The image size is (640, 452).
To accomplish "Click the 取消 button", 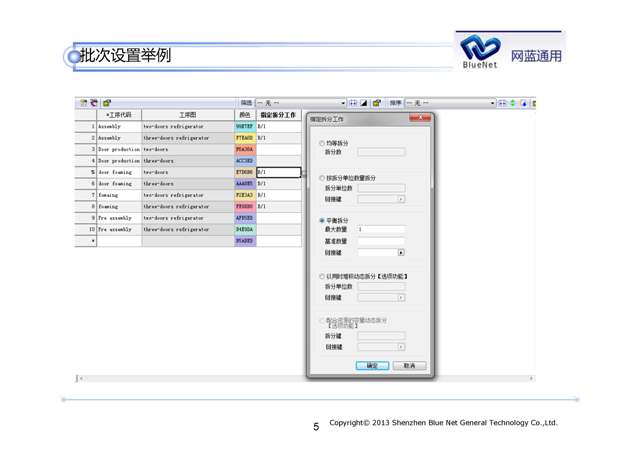I will [409, 366].
